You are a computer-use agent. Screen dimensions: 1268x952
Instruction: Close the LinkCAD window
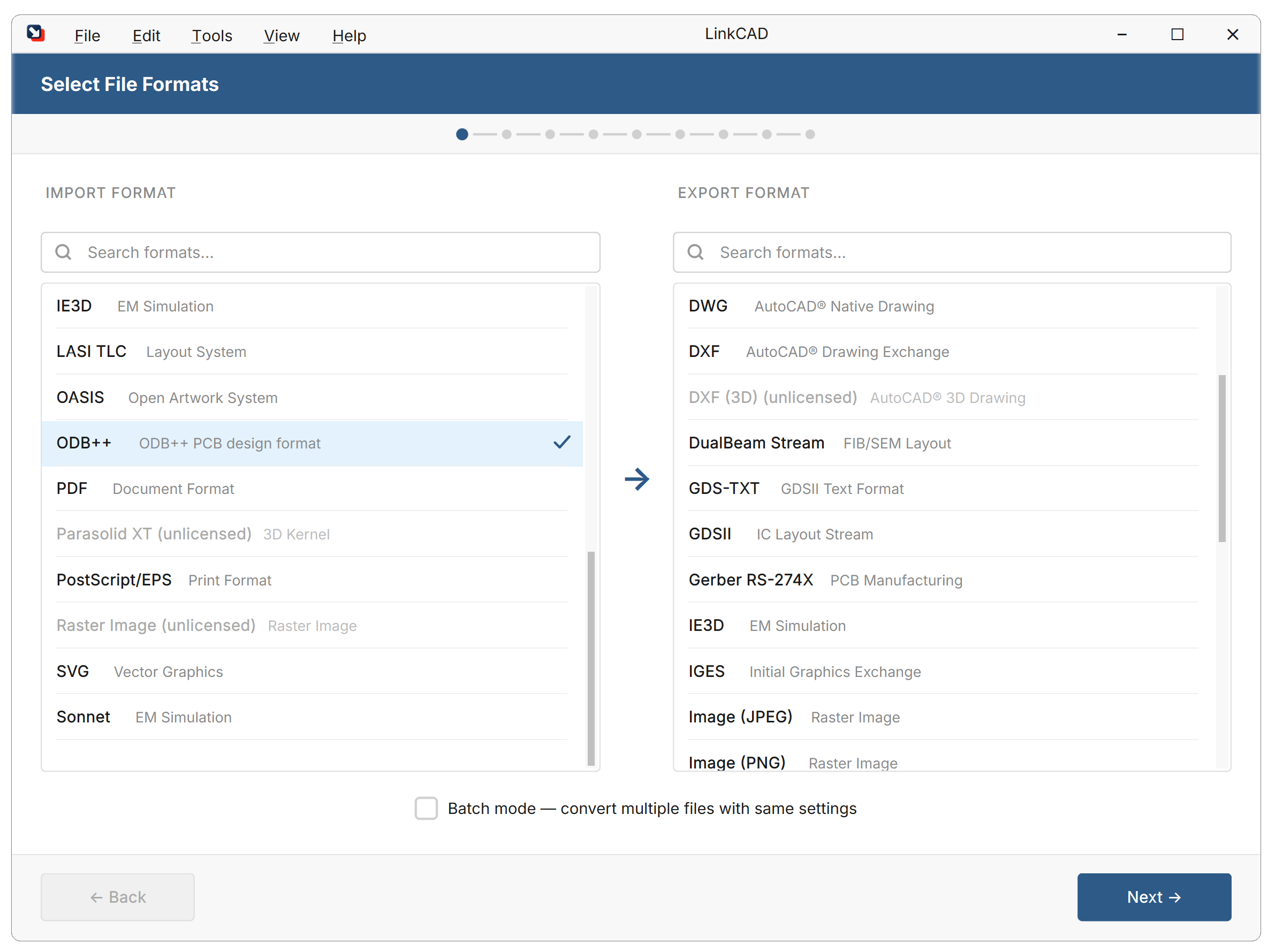tap(1233, 34)
